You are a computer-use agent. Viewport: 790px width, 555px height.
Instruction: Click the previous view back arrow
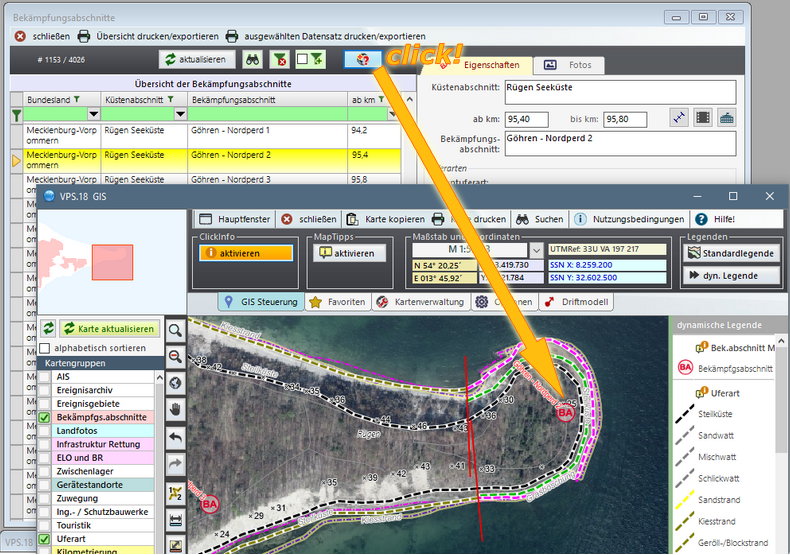(175, 437)
